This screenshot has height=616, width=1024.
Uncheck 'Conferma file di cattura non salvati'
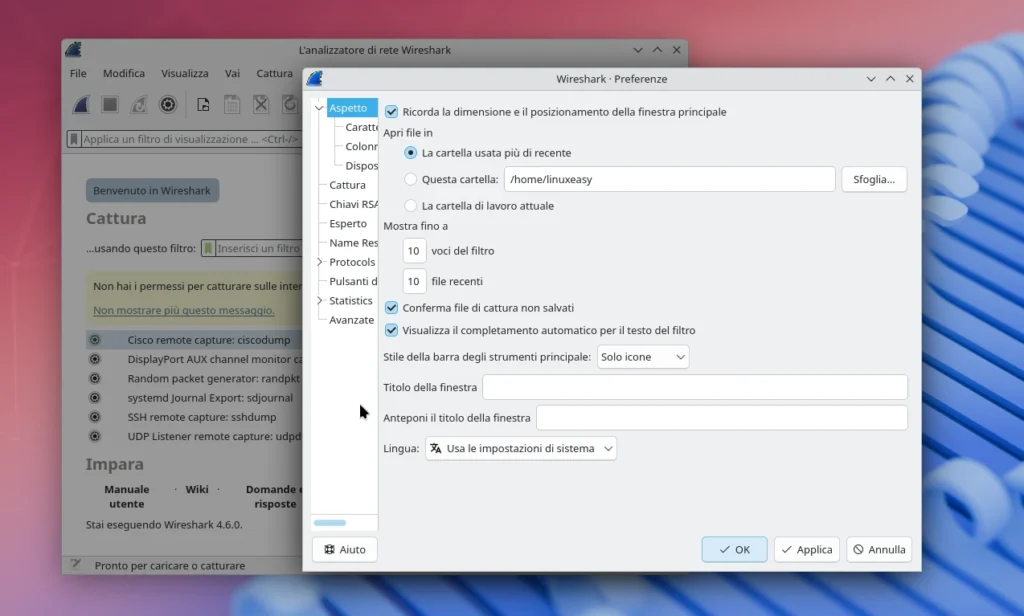coord(391,308)
